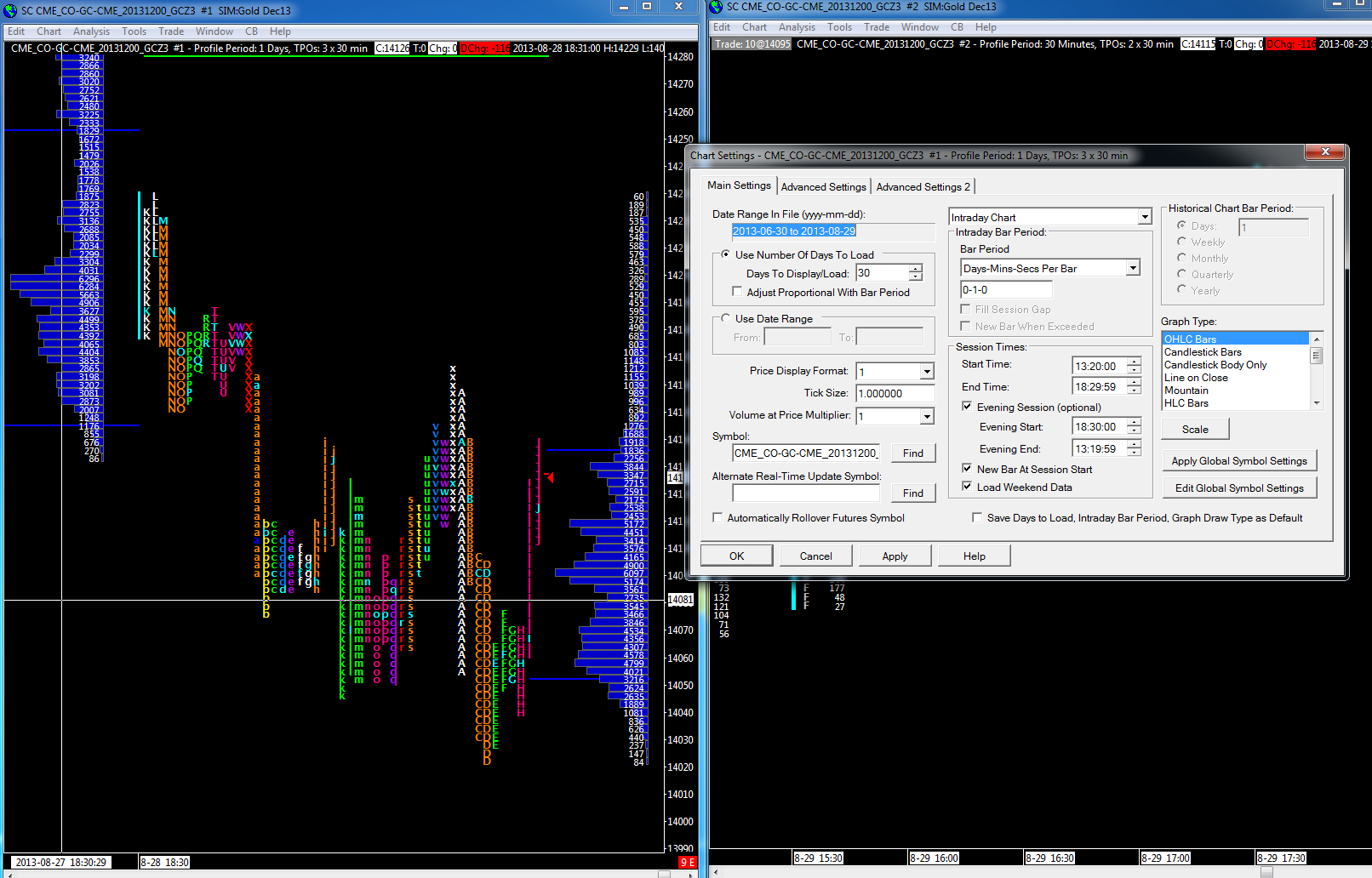
Task: Click the Sierra Chart icon in chart #1 title bar
Action: pos(11,10)
